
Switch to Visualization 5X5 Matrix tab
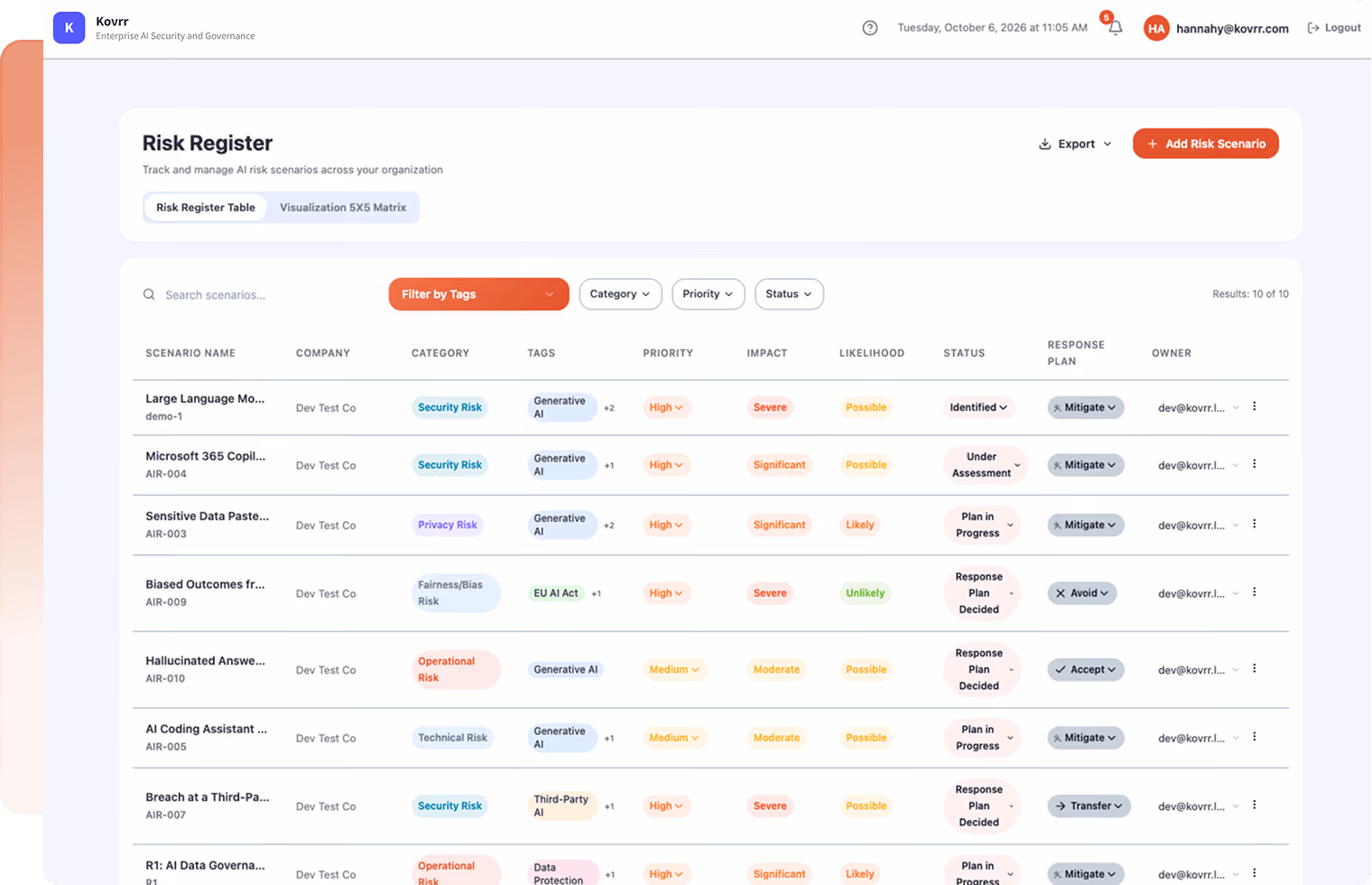343,208
